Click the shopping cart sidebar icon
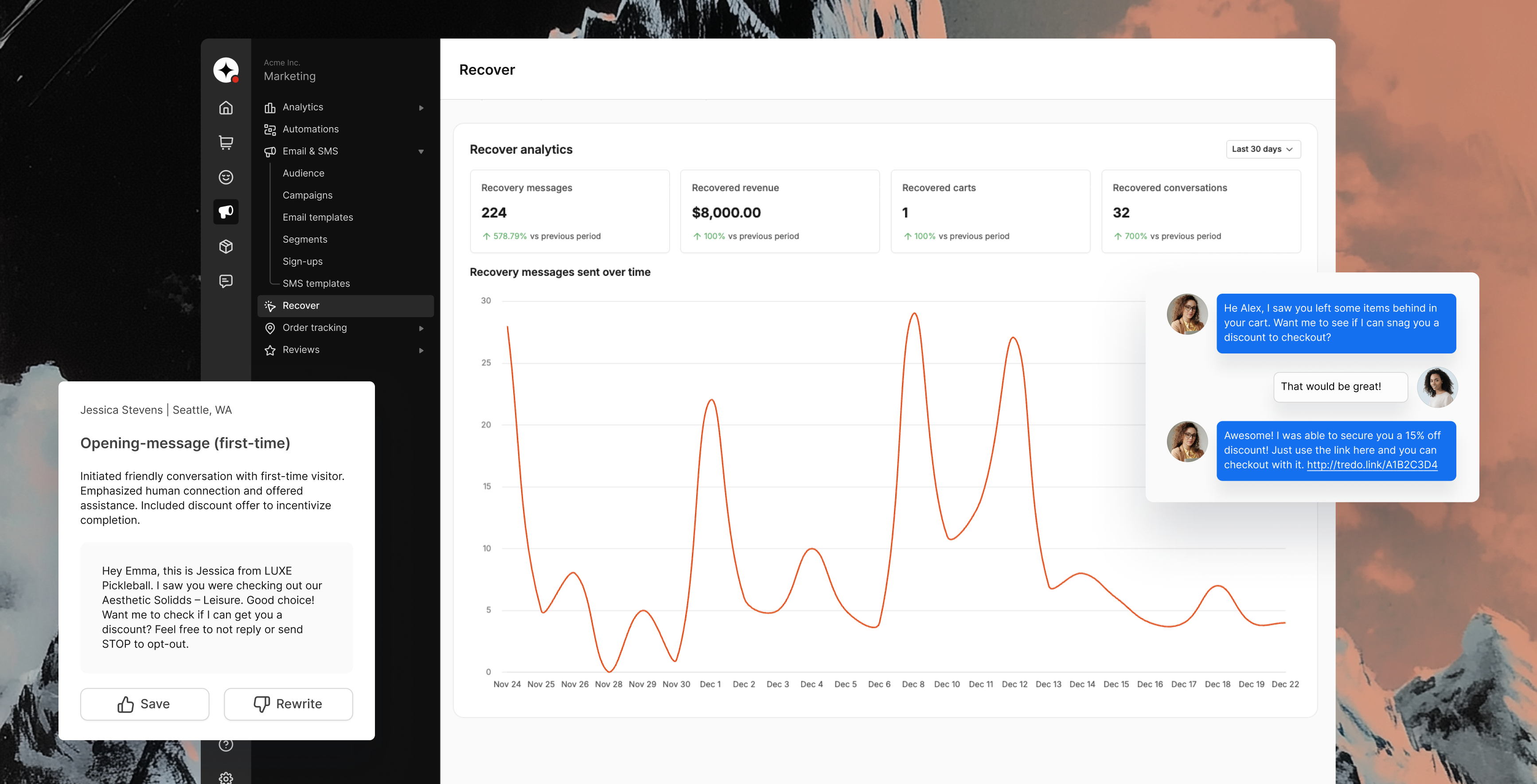Viewport: 1537px width, 784px height. coord(226,143)
